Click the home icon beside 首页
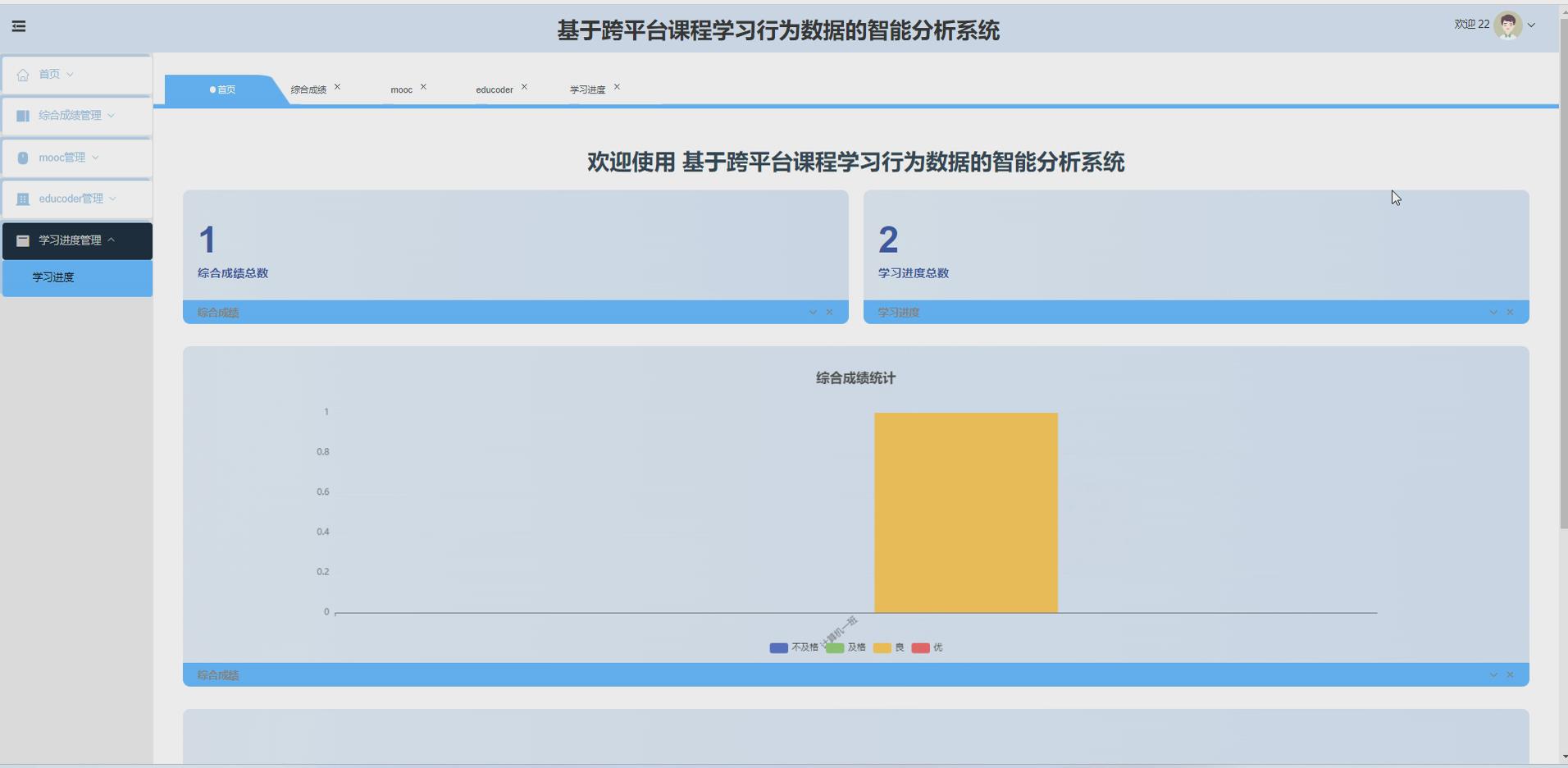Viewport: 1568px width, 768px height. pos(22,74)
